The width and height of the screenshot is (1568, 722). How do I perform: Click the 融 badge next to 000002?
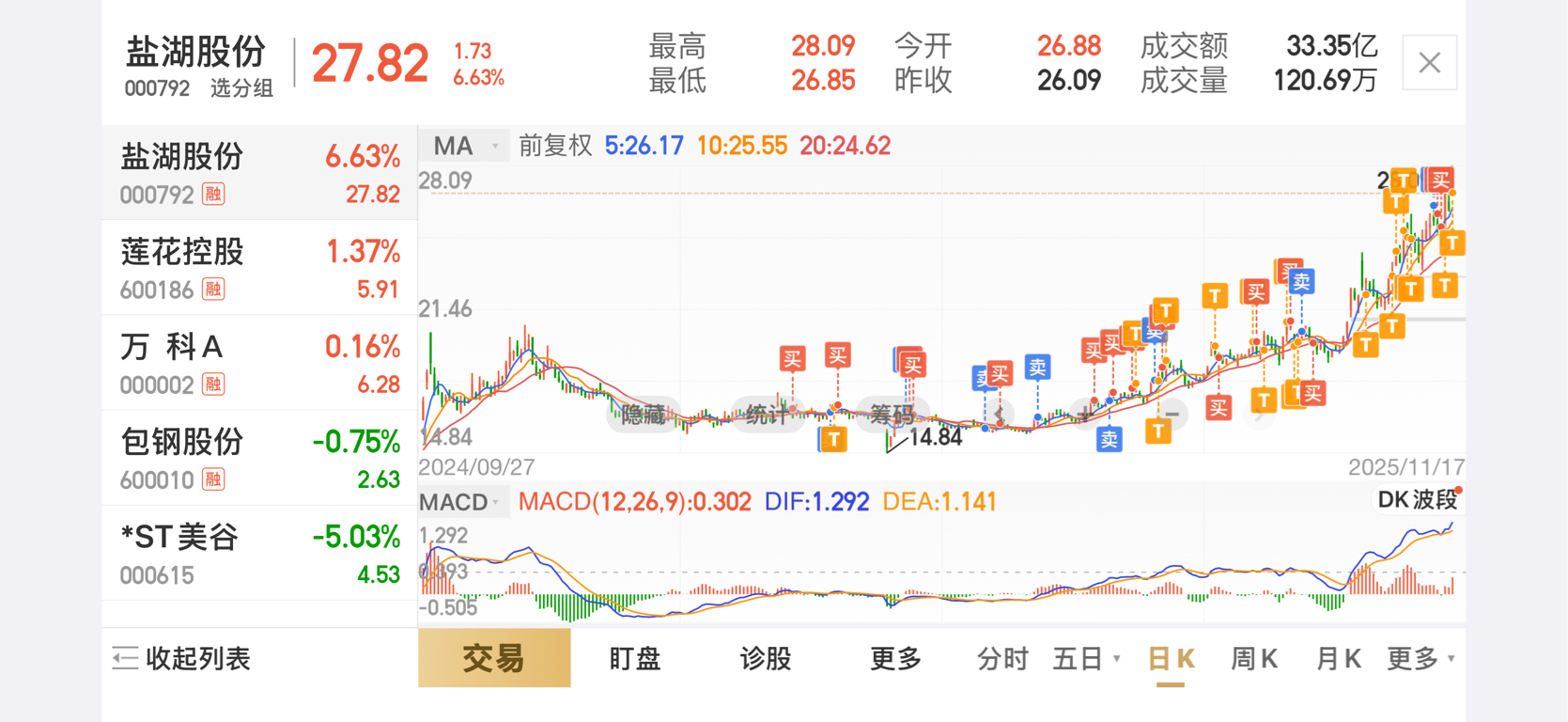coord(213,385)
